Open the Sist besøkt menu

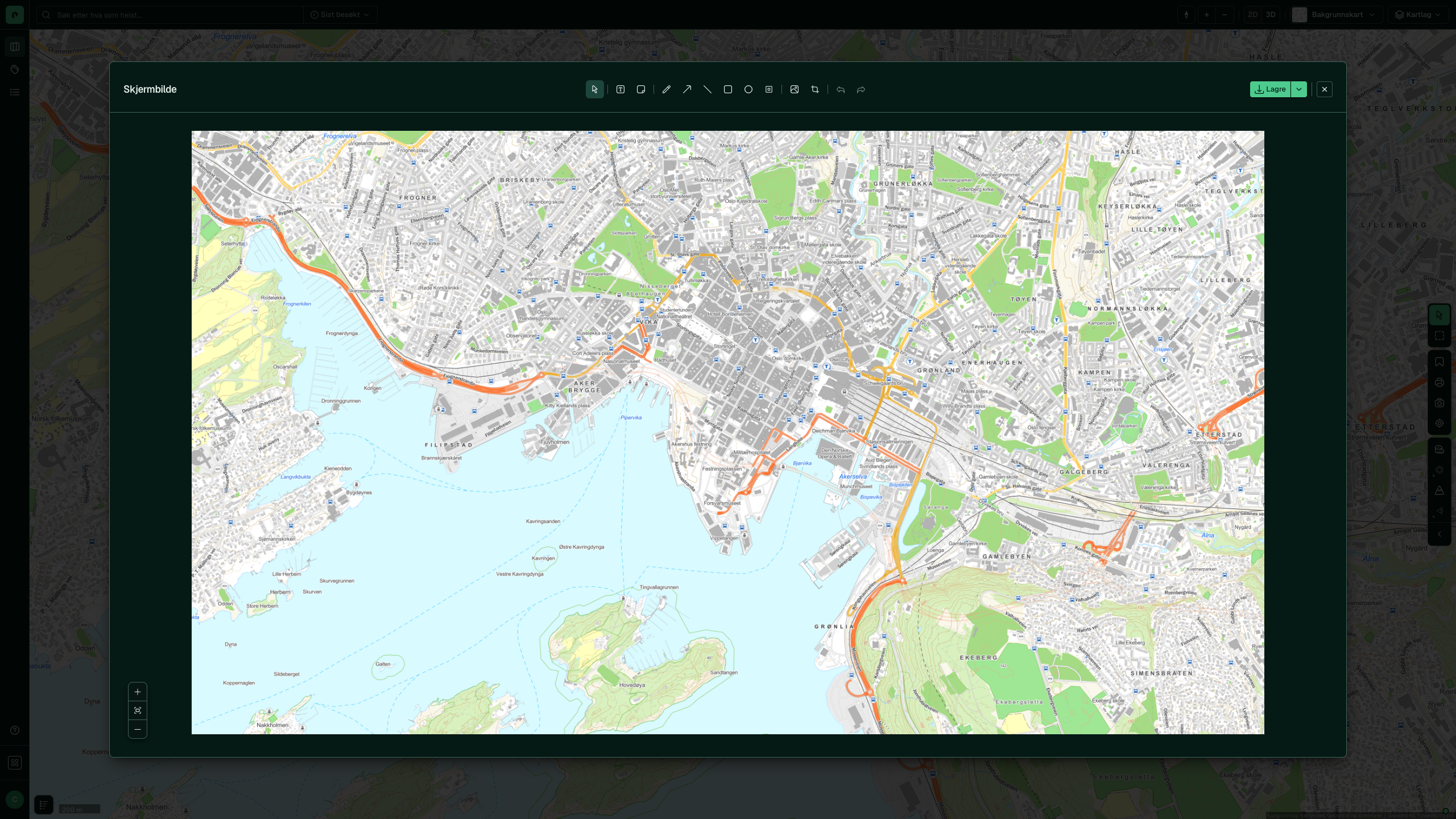pos(340,15)
